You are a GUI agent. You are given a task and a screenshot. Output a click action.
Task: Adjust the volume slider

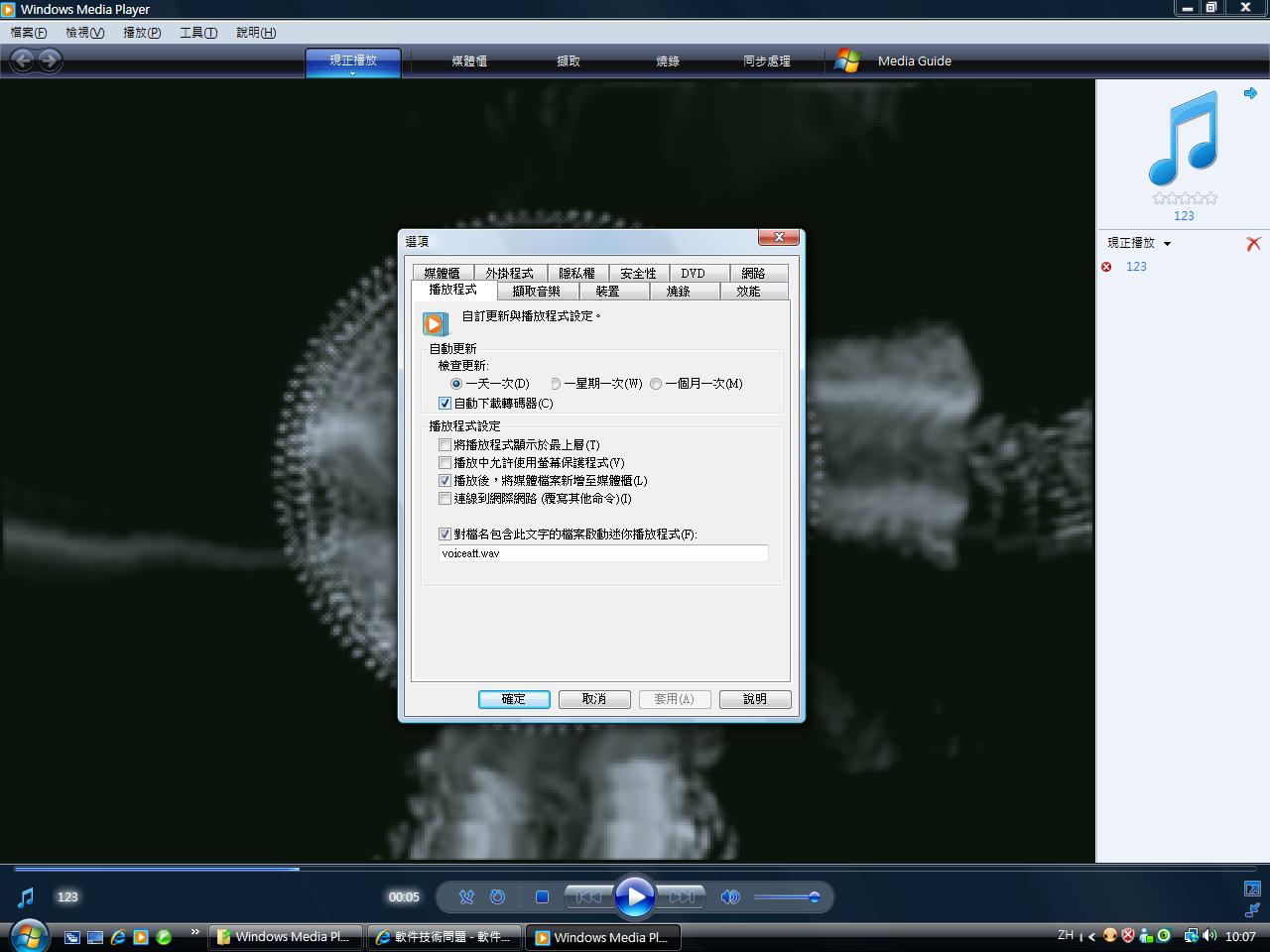(x=787, y=897)
